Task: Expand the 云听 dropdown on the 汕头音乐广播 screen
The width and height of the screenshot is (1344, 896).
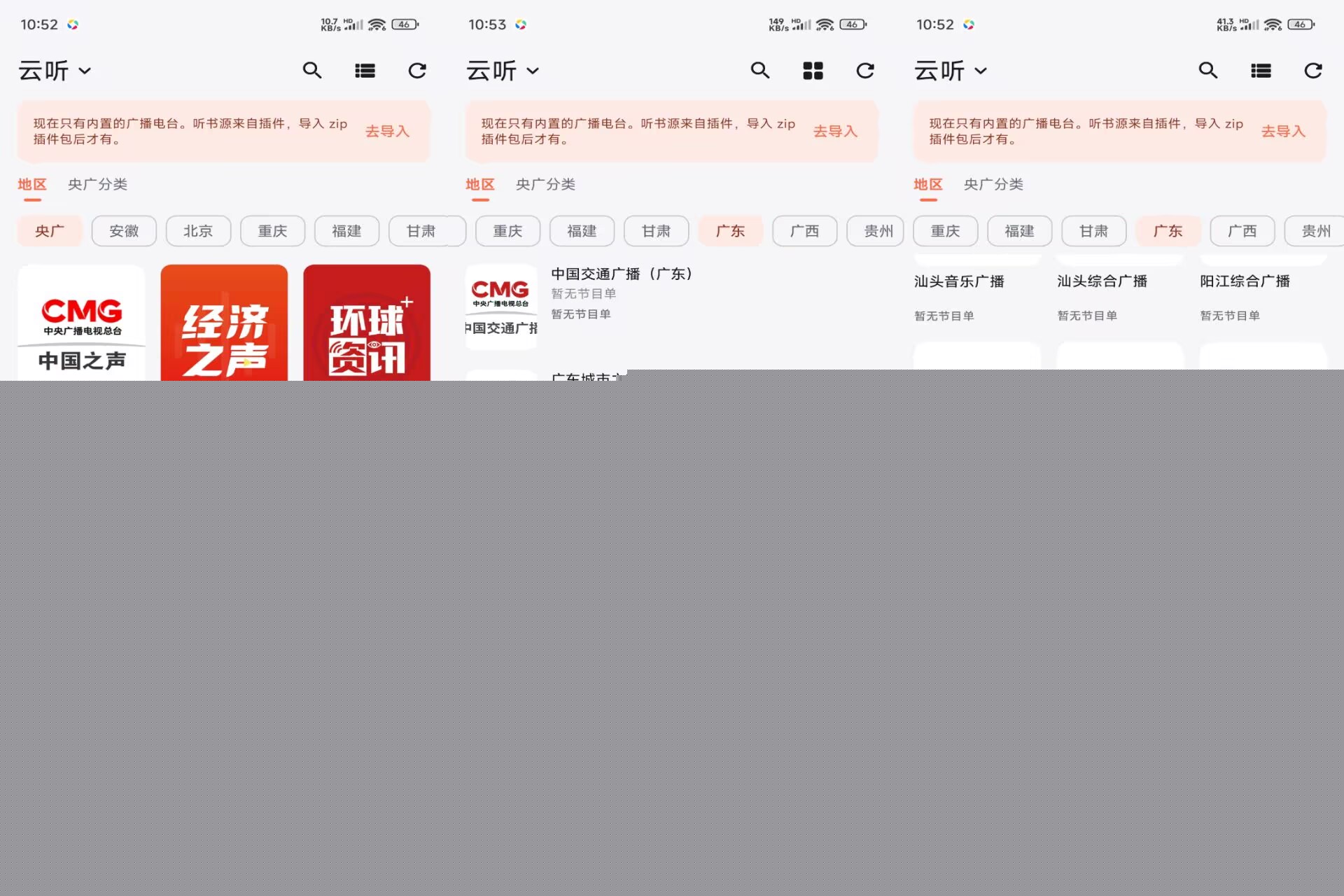Action: pyautogui.click(x=951, y=71)
